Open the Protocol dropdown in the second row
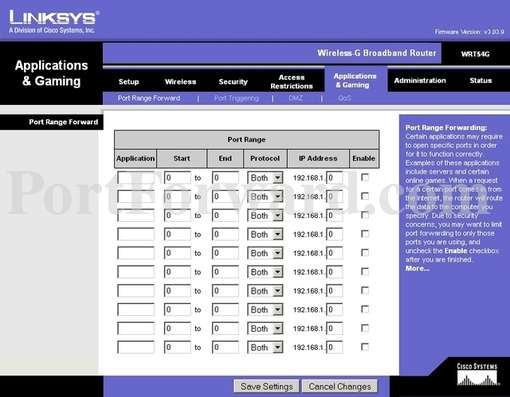The height and width of the screenshot is (397, 510). (265, 197)
